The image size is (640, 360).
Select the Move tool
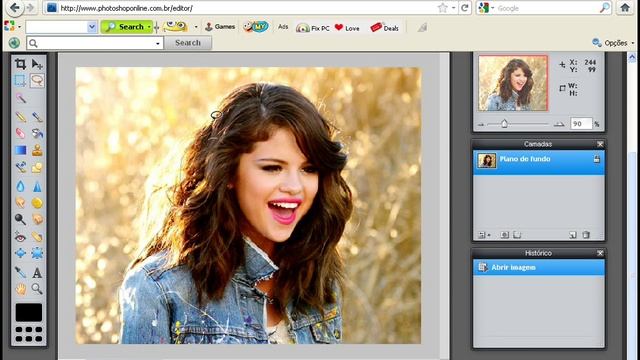(x=37, y=64)
